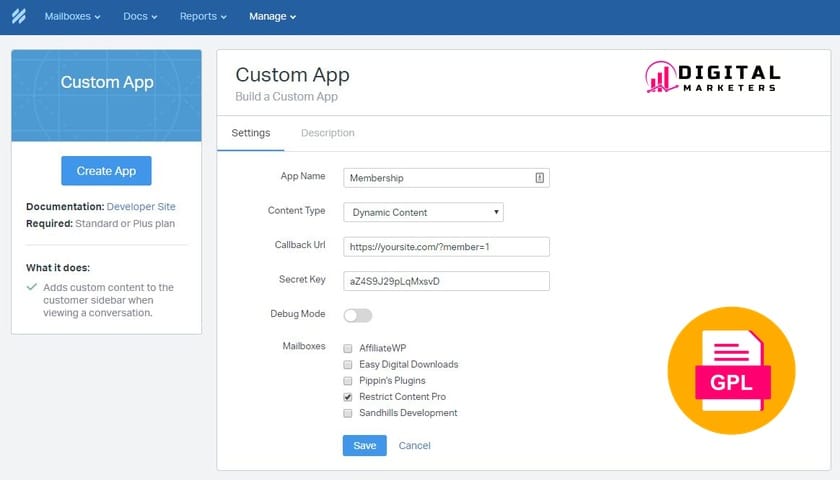Select the Pippin's Plugins mailbox checkbox
The width and height of the screenshot is (840, 480).
click(348, 381)
